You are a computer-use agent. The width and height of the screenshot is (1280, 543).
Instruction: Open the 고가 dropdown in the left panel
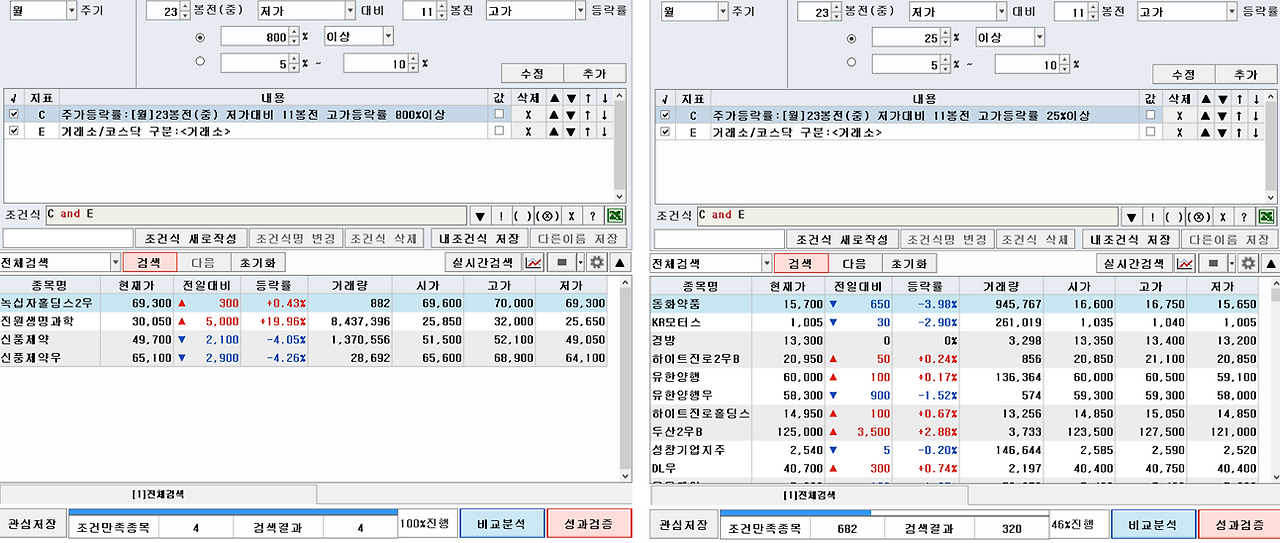tap(579, 11)
